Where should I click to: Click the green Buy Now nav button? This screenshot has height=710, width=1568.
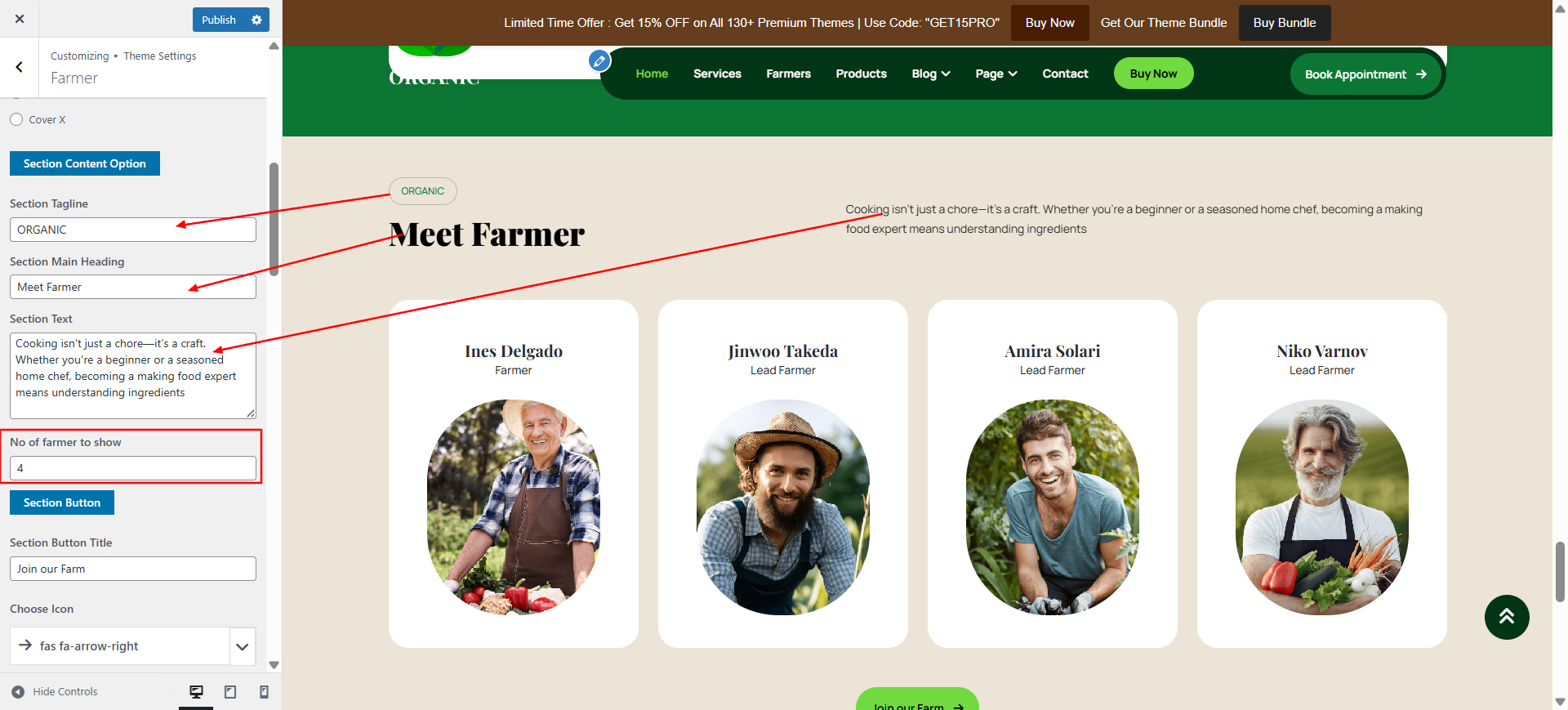[1153, 74]
